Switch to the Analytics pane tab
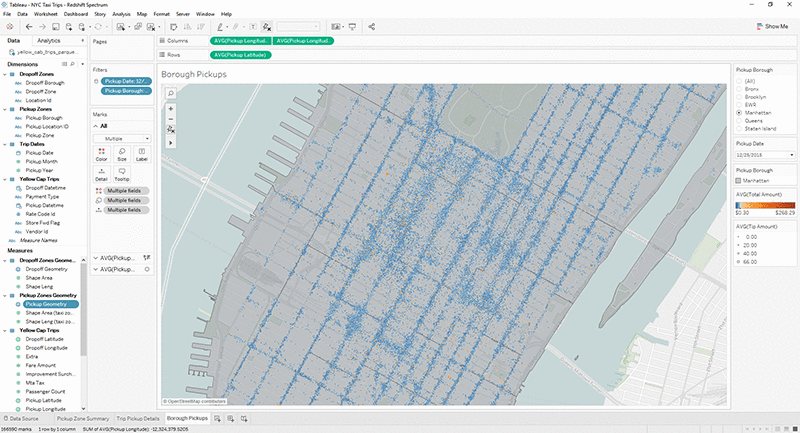Image resolution: width=800 pixels, height=433 pixels. point(49,40)
